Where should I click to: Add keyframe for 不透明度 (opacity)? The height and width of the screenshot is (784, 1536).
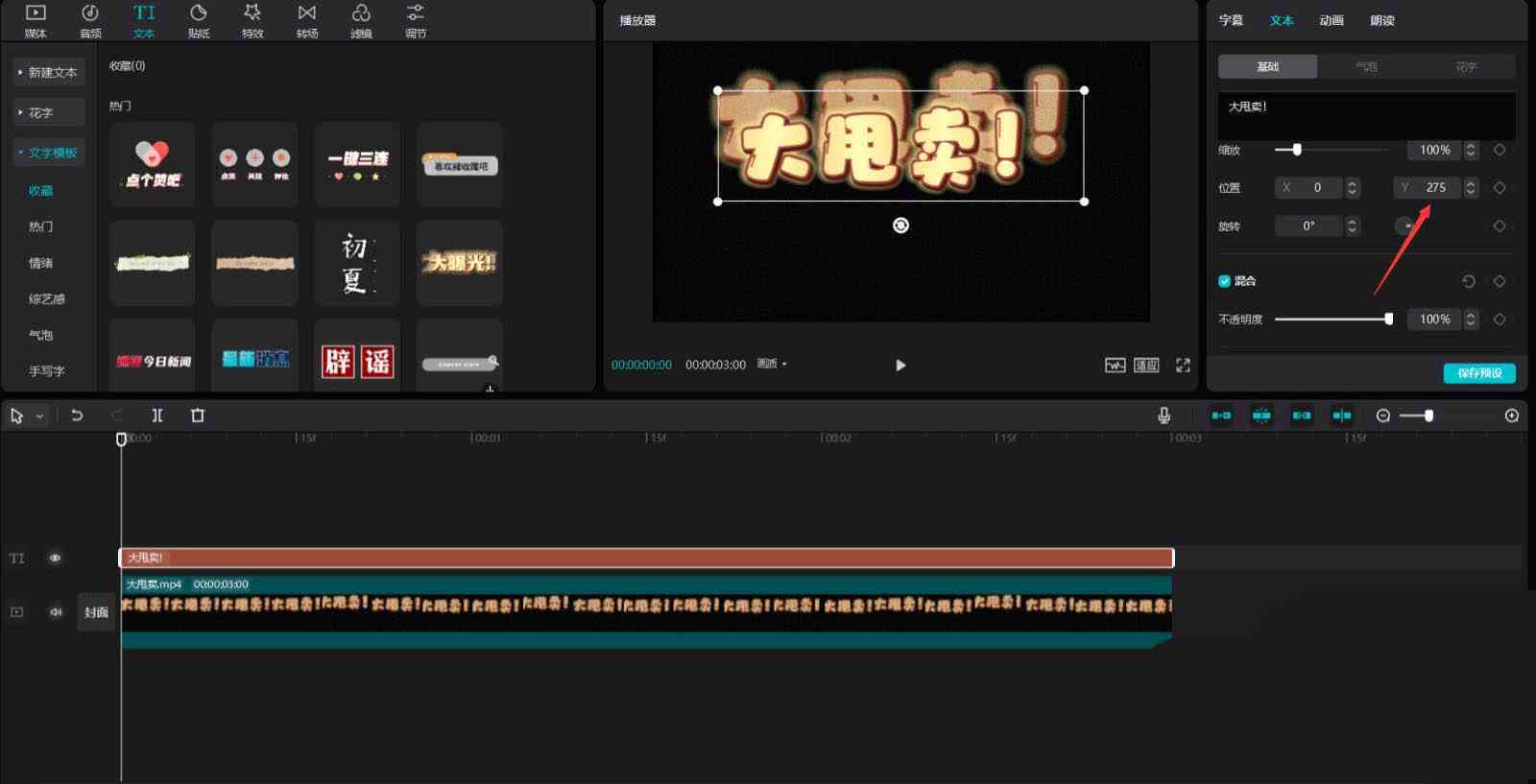pos(1500,320)
